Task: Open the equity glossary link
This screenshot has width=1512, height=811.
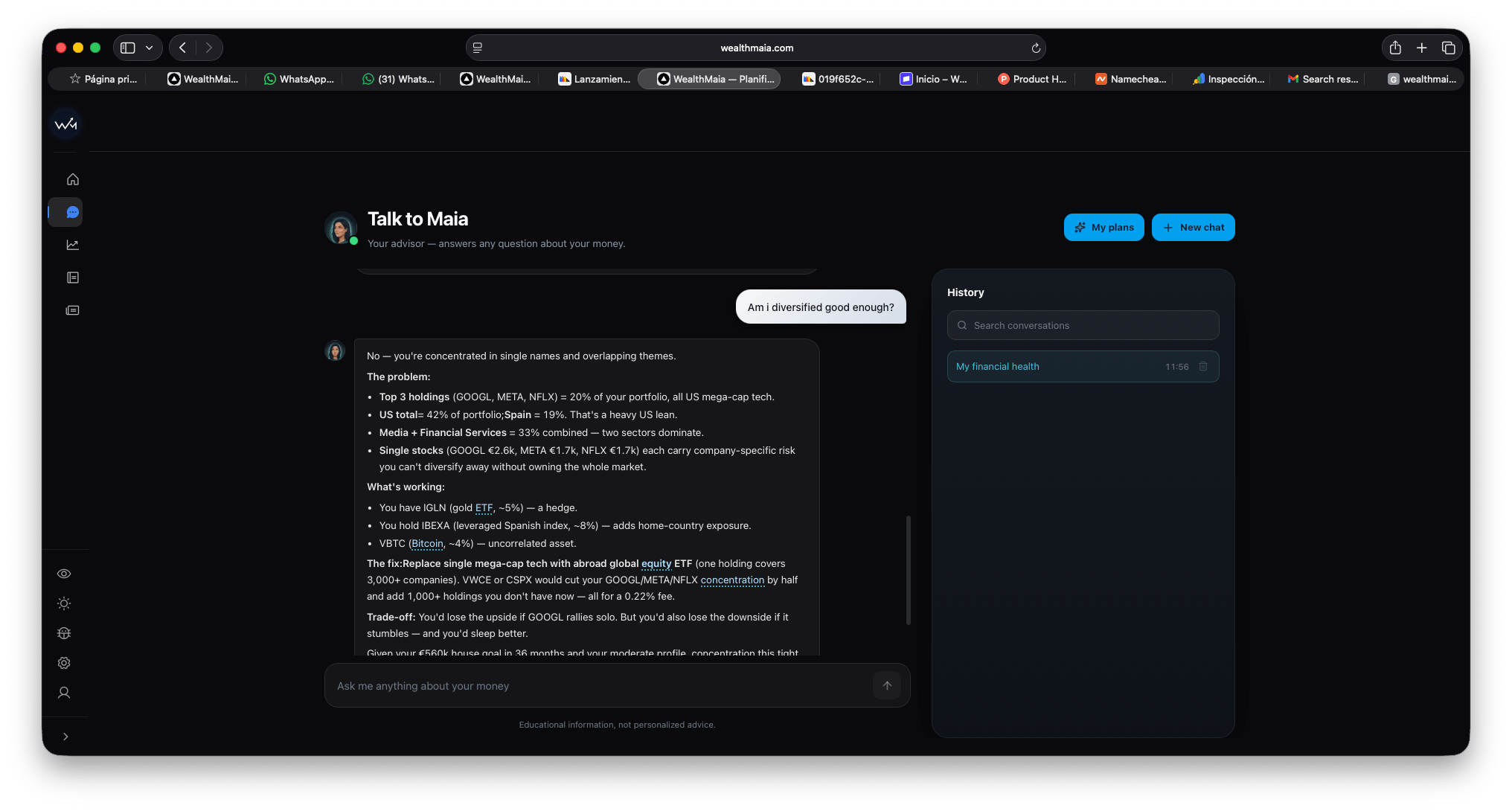Action: click(x=656, y=564)
